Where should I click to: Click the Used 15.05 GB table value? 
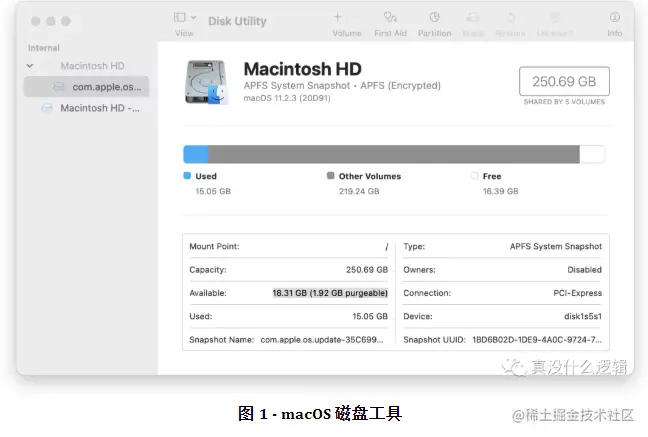(x=370, y=316)
